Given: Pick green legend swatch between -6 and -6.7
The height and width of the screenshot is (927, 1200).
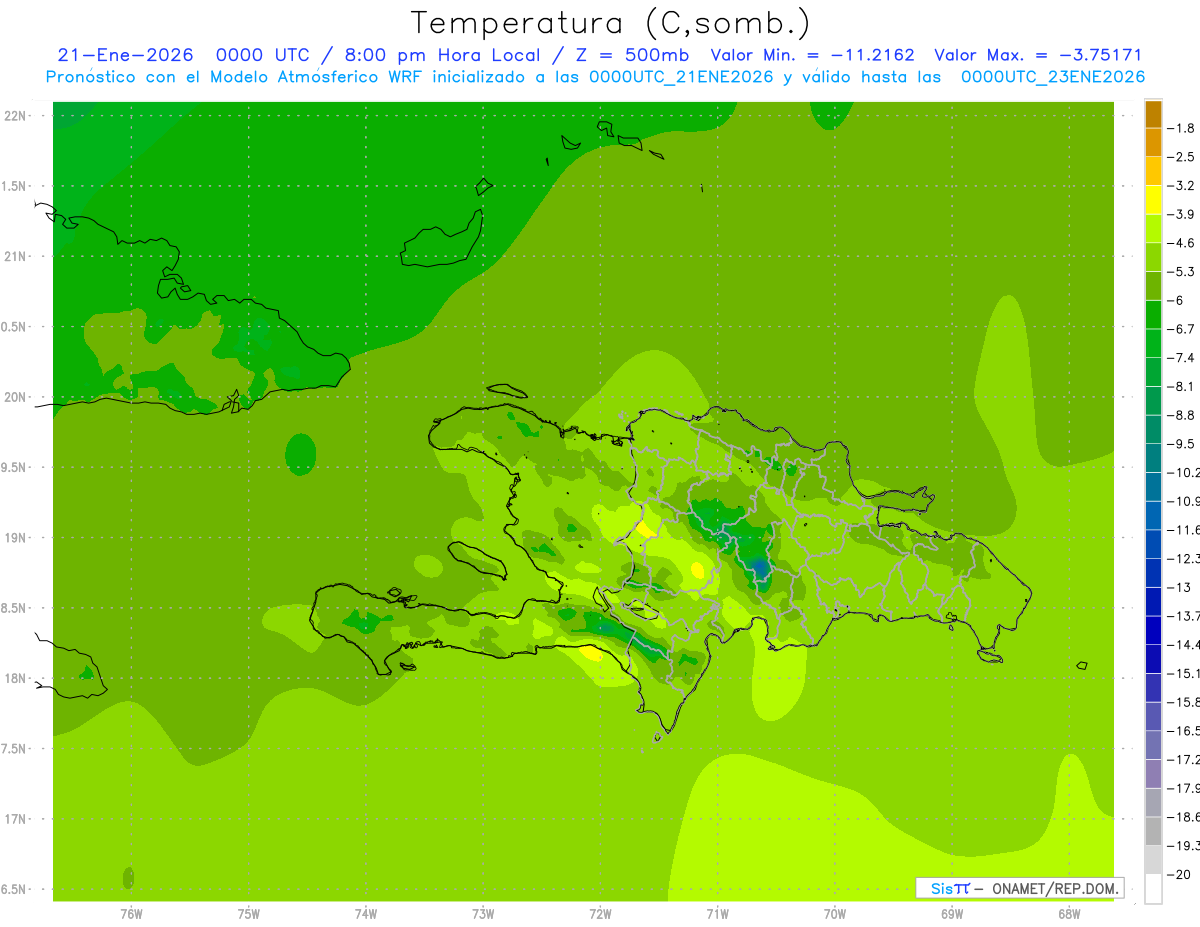Looking at the screenshot, I should 1153,315.
